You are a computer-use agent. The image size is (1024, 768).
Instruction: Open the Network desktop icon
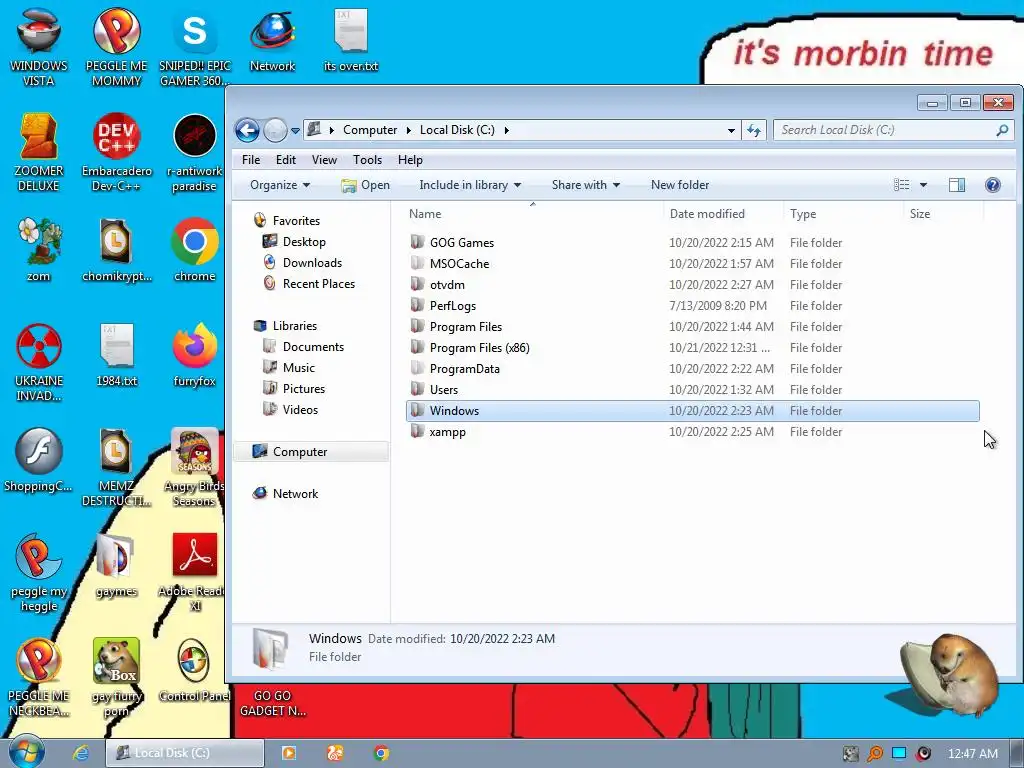272,39
